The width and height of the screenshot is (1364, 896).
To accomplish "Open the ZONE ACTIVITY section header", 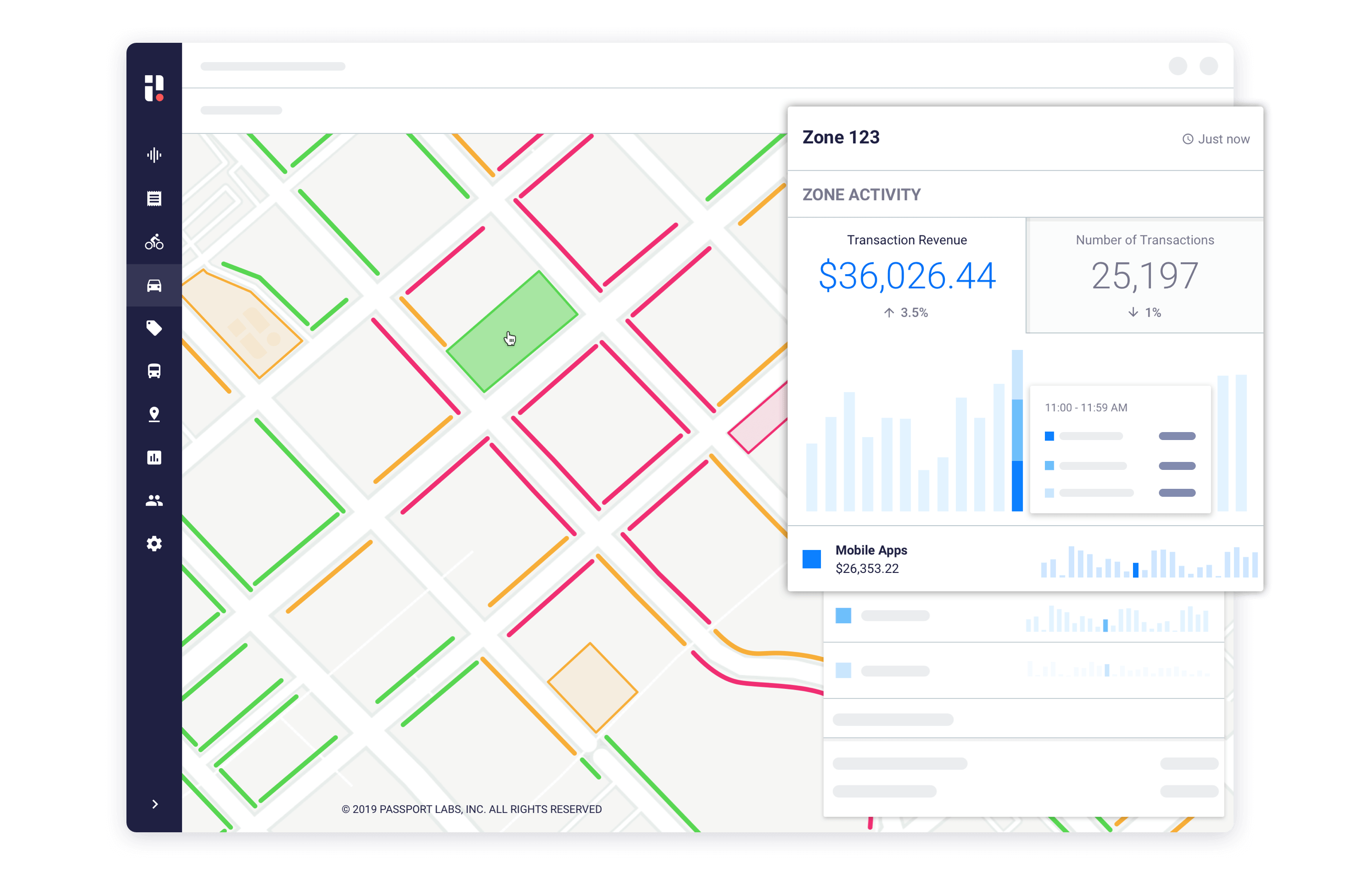I will (x=861, y=194).
